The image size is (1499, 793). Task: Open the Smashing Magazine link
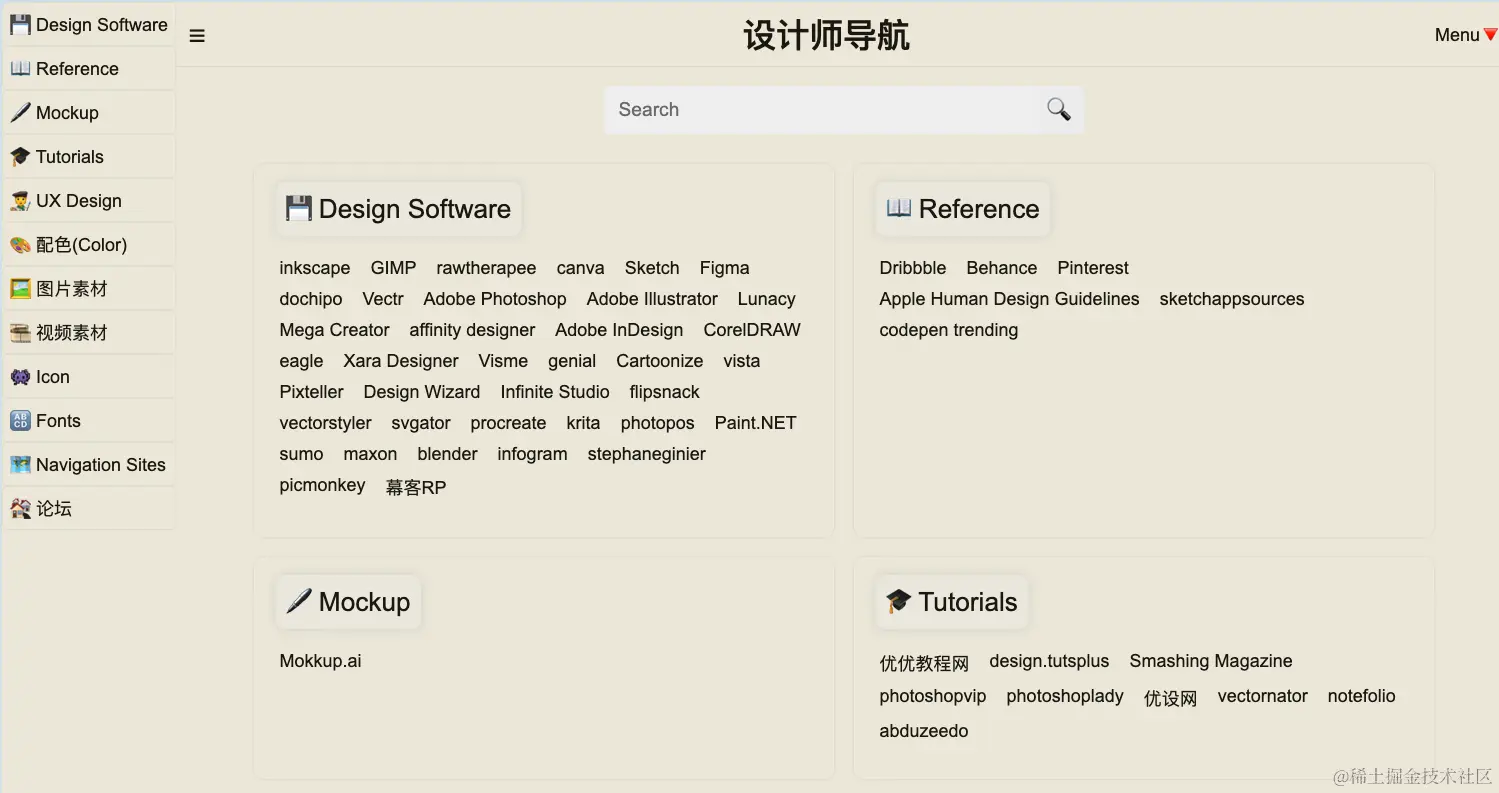1211,661
